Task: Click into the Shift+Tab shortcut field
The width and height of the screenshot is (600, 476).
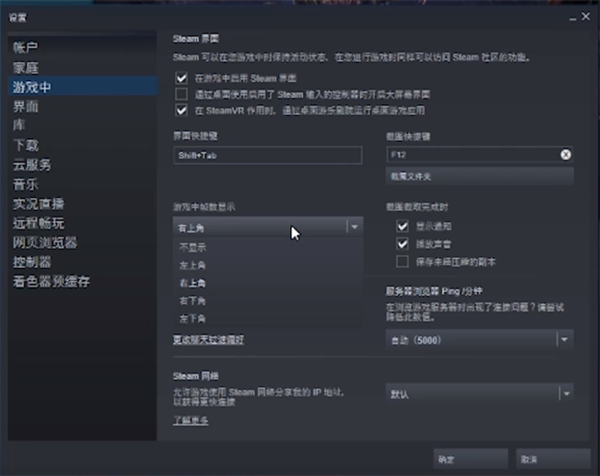Action: pyautogui.click(x=266, y=156)
